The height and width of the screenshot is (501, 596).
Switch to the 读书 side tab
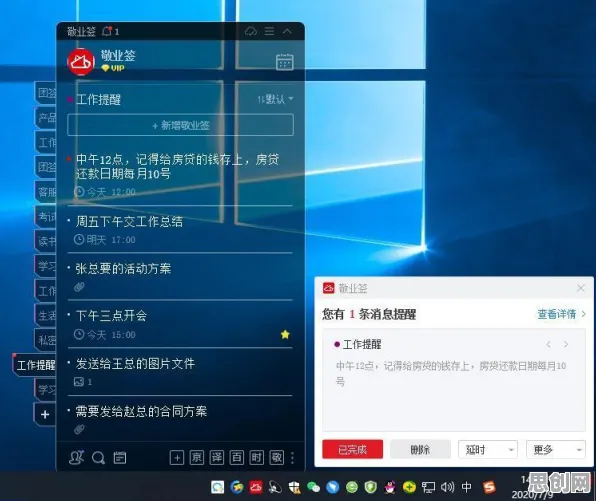46,241
